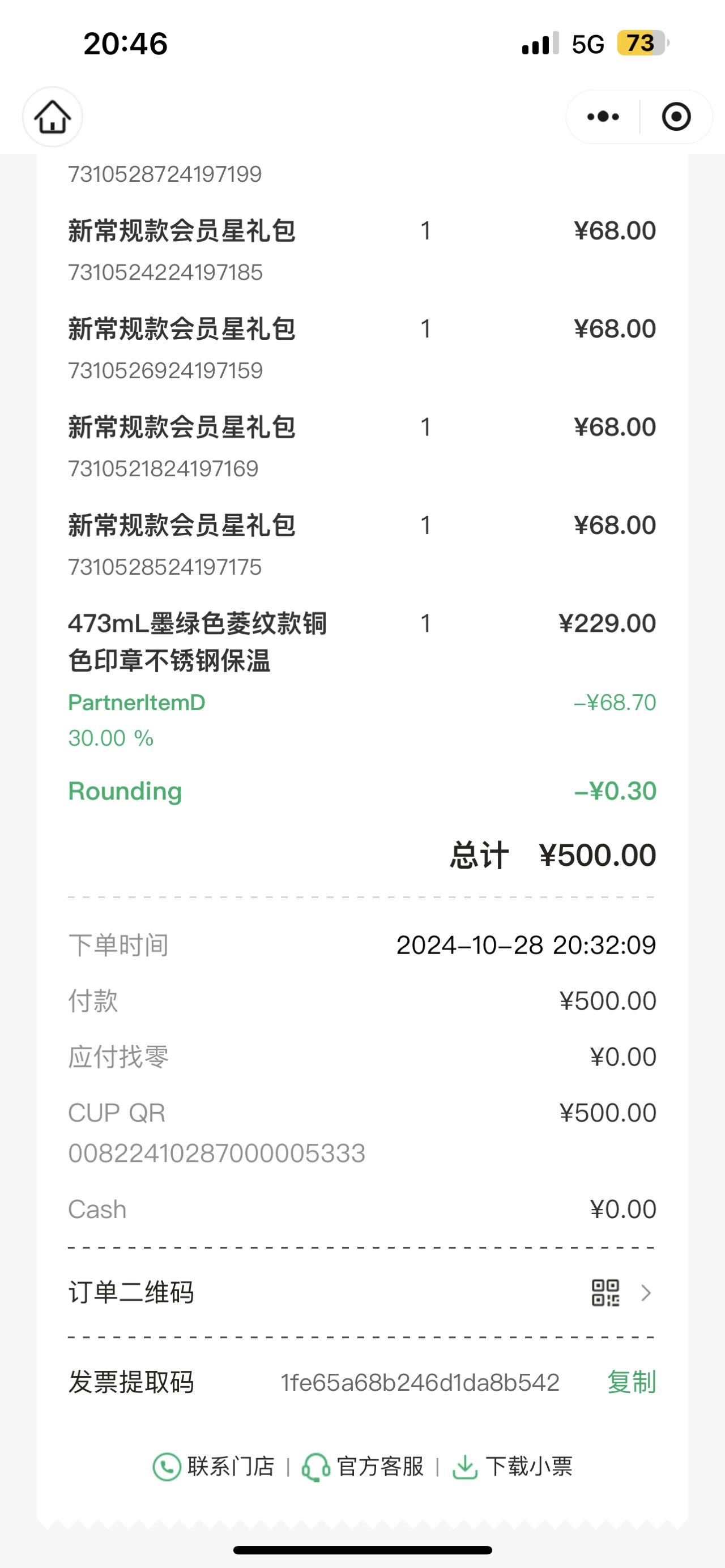Close mini program via target circle icon

coord(676,116)
